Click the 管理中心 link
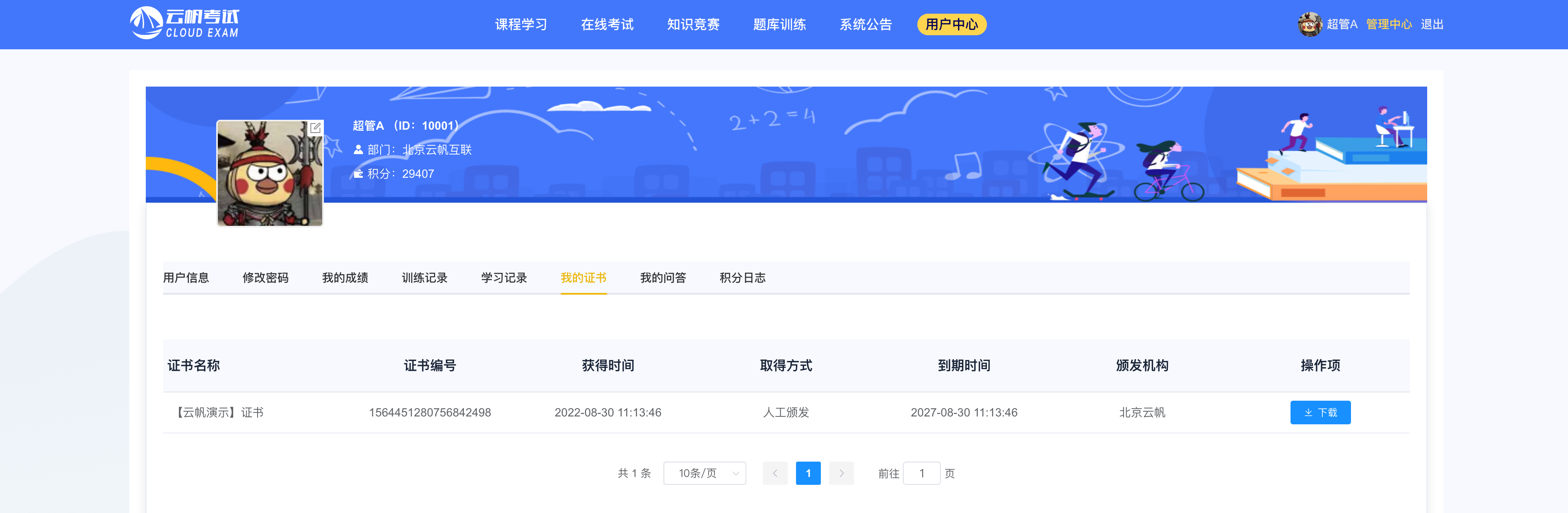The width and height of the screenshot is (1568, 513). 1388,24
